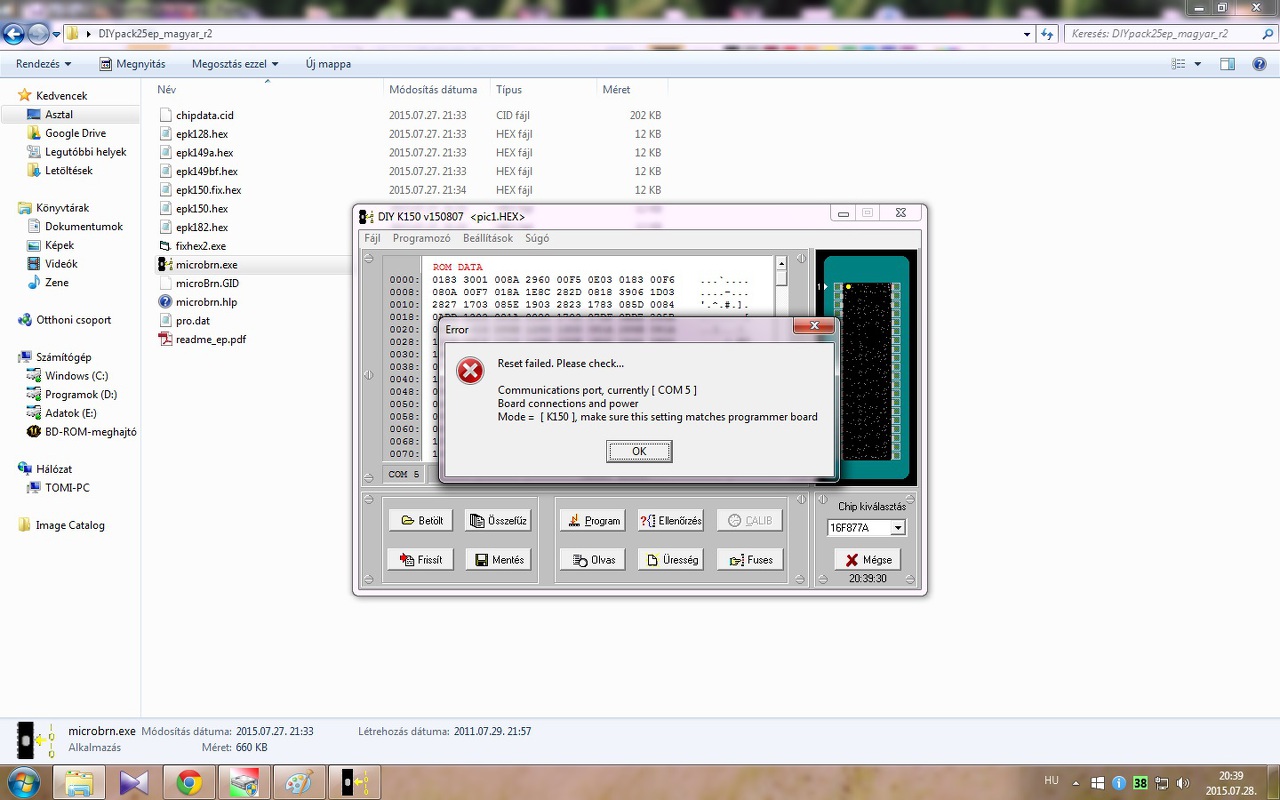Click the refresh icon beside address bar
Image resolution: width=1280 pixels, height=800 pixels.
coord(1046,34)
